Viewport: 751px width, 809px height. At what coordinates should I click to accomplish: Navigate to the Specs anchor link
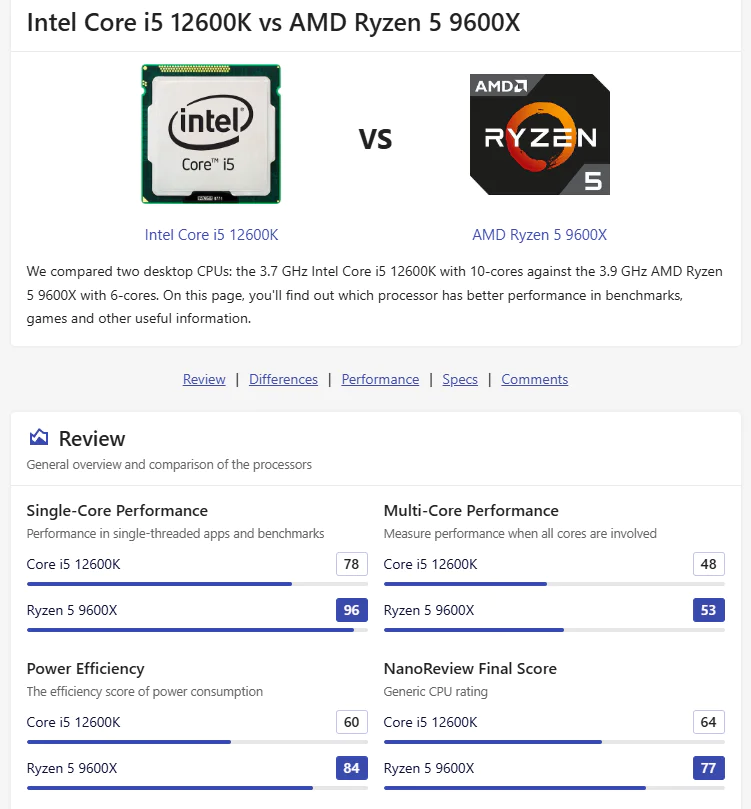(x=460, y=380)
